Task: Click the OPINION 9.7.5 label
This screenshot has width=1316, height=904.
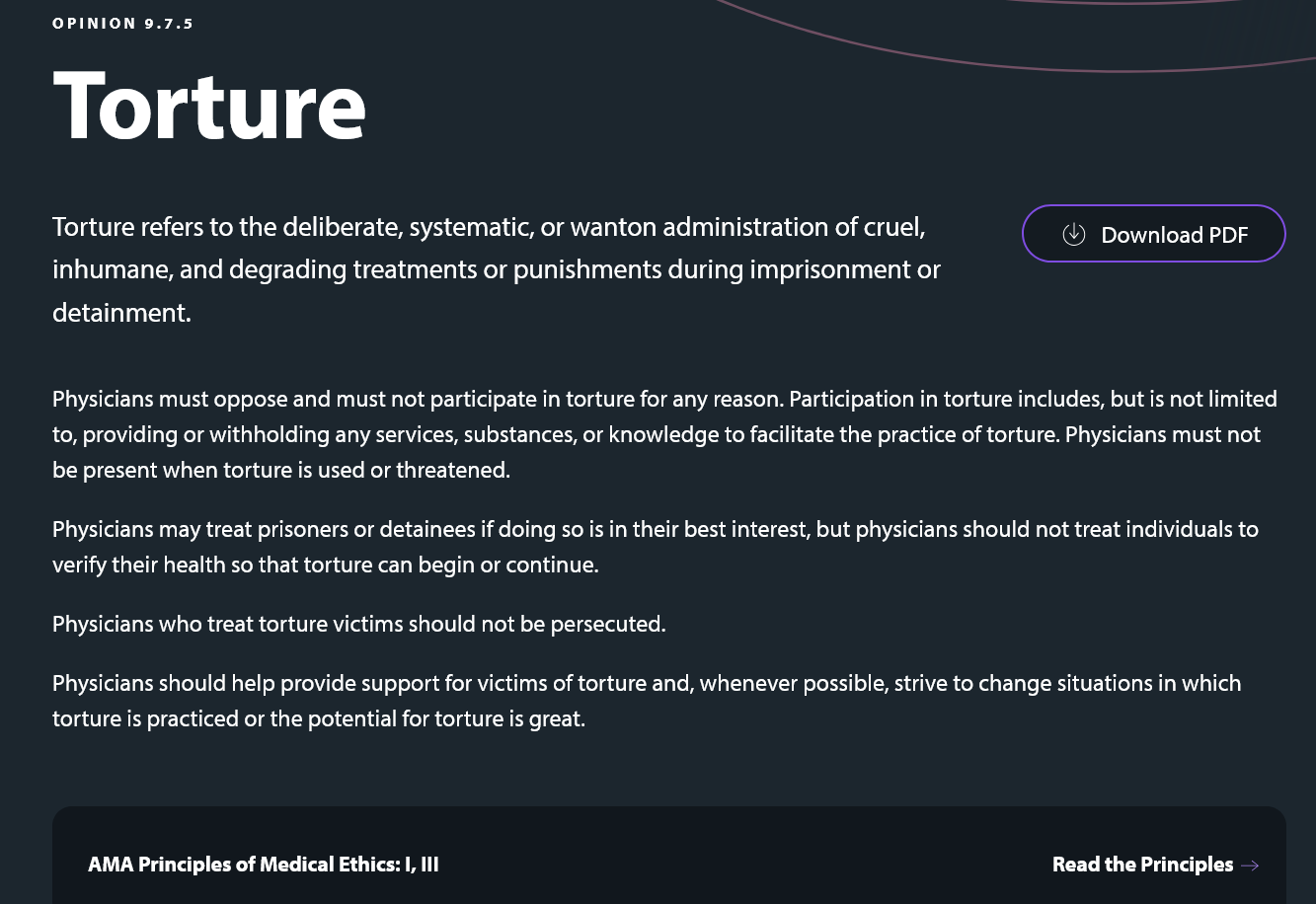Action: 123,24
